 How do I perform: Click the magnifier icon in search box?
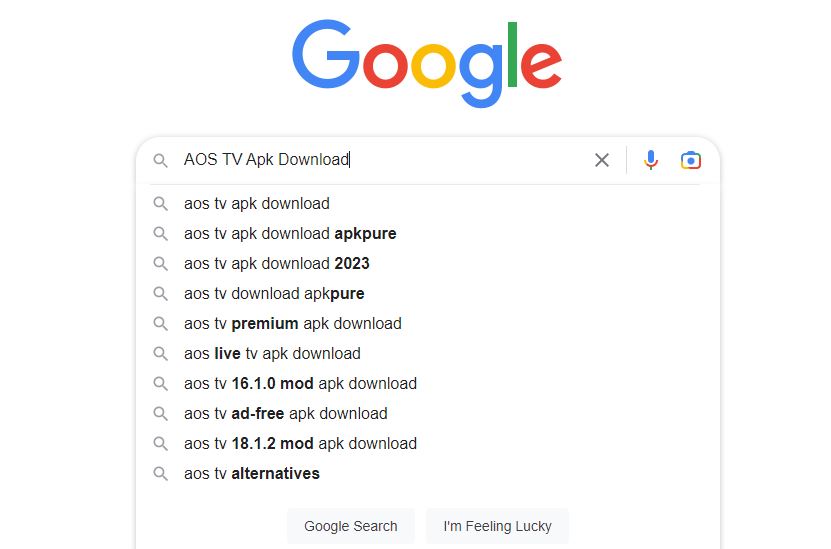coord(160,160)
